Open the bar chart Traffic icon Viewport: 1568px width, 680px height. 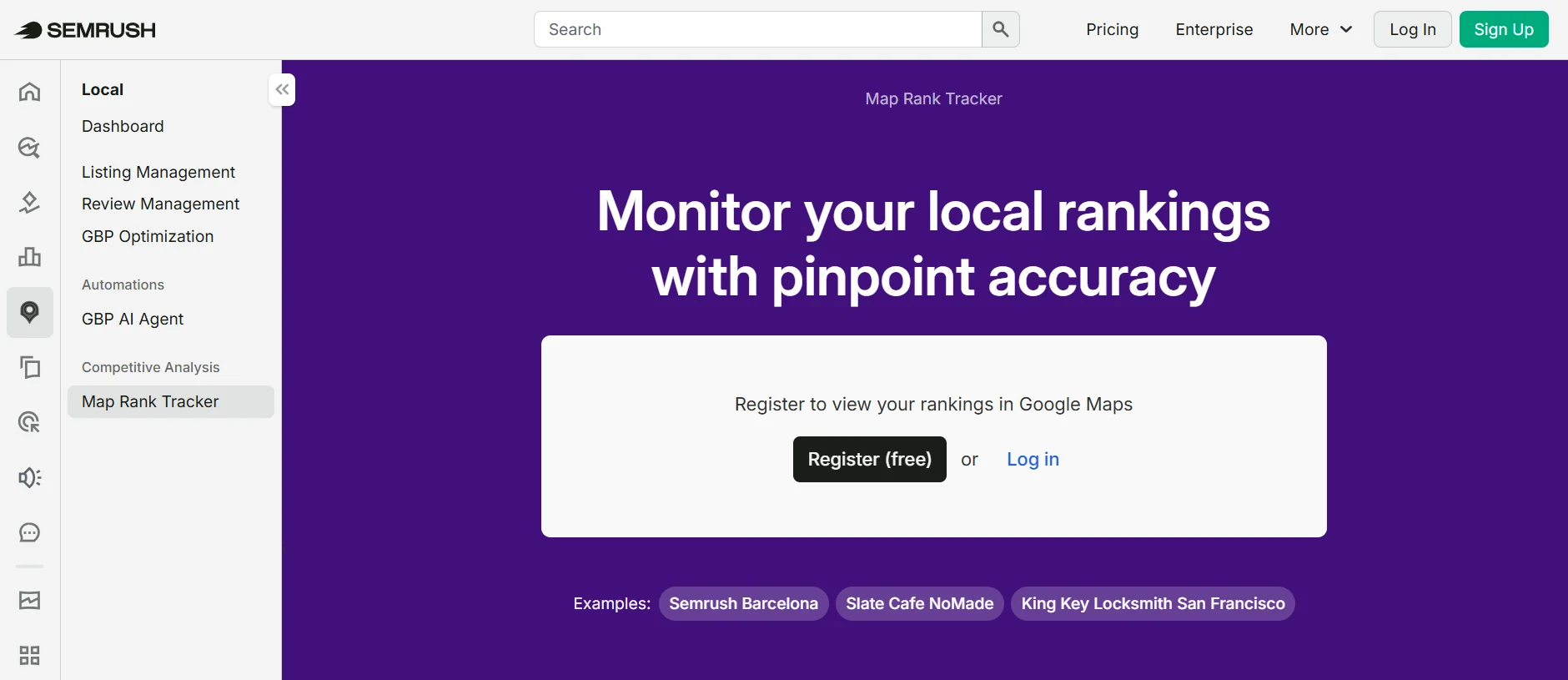click(x=29, y=257)
